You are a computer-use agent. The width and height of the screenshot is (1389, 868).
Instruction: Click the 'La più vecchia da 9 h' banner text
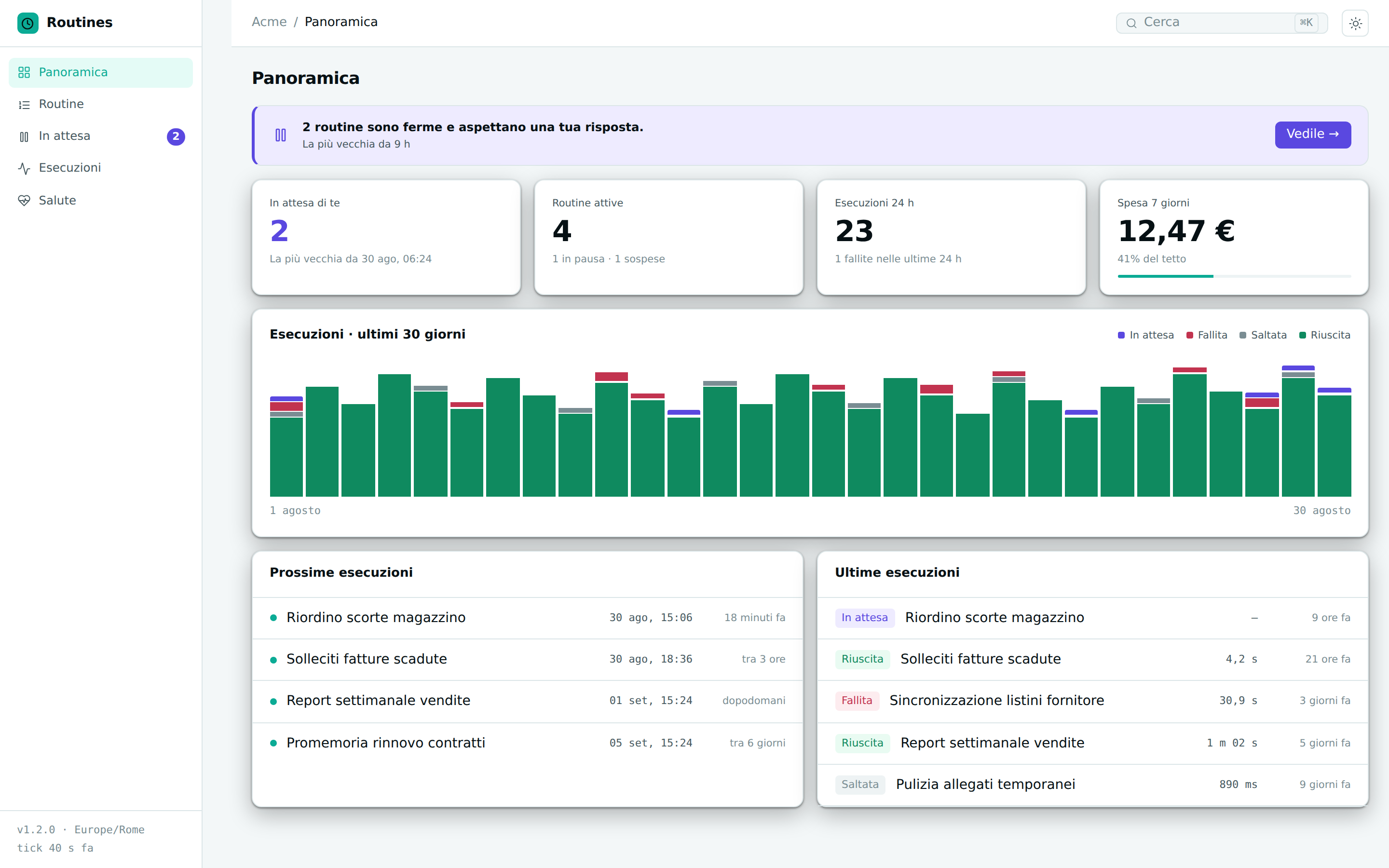click(x=356, y=144)
